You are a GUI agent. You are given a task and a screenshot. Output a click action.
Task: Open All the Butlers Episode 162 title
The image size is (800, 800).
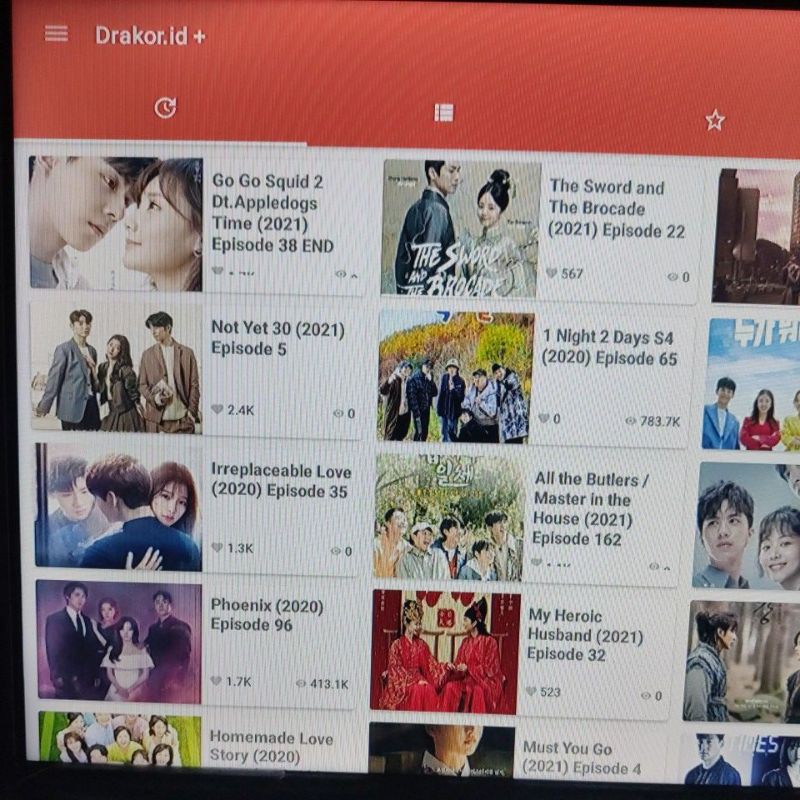click(590, 508)
